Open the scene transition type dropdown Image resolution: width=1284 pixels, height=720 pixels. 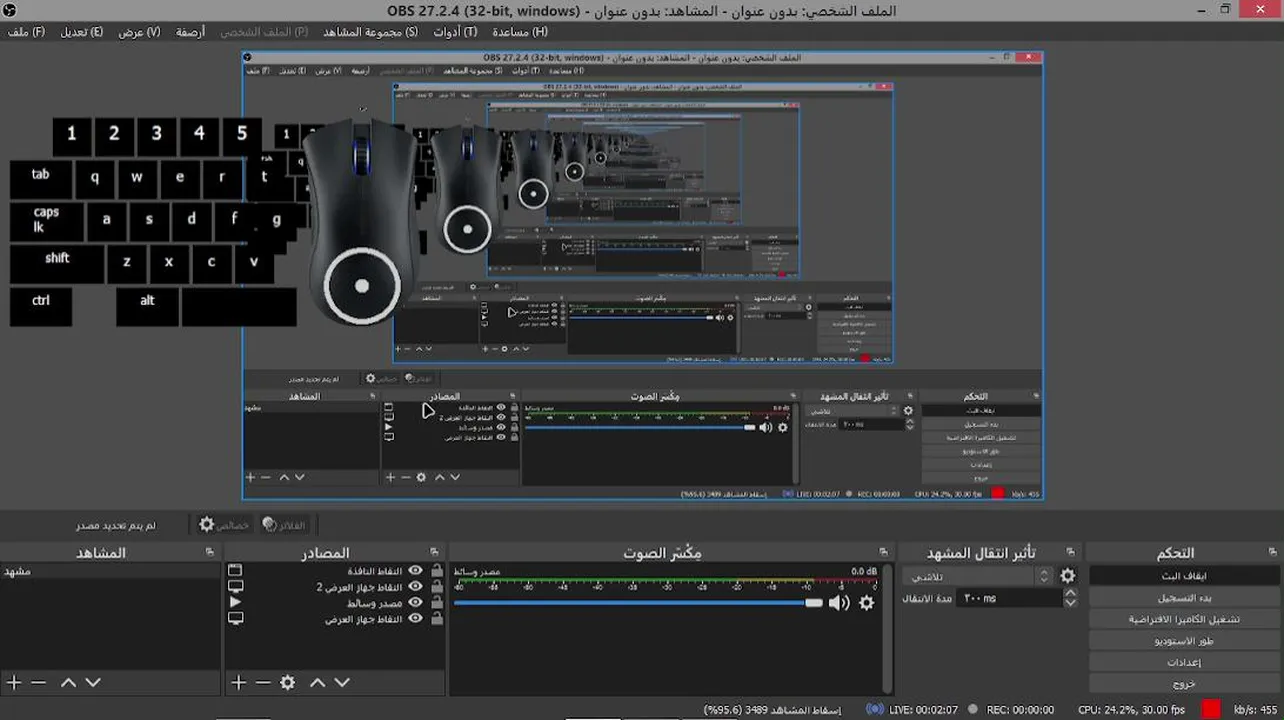pos(978,576)
